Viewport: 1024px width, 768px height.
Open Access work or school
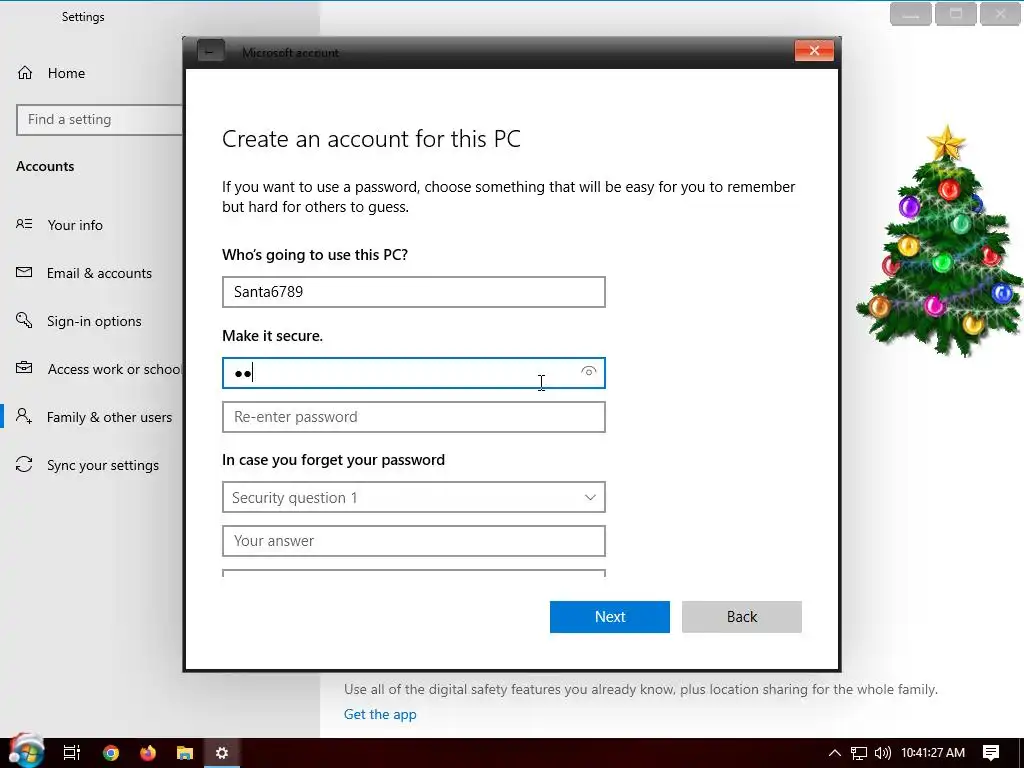click(x=114, y=369)
